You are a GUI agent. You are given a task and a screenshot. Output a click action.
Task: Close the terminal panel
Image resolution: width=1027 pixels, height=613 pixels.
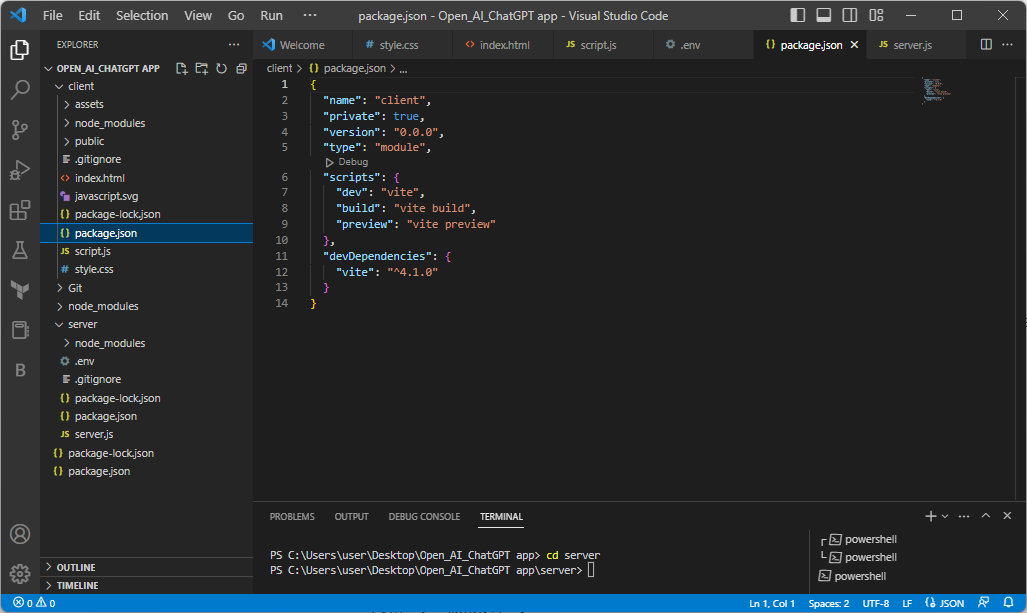click(x=1007, y=516)
